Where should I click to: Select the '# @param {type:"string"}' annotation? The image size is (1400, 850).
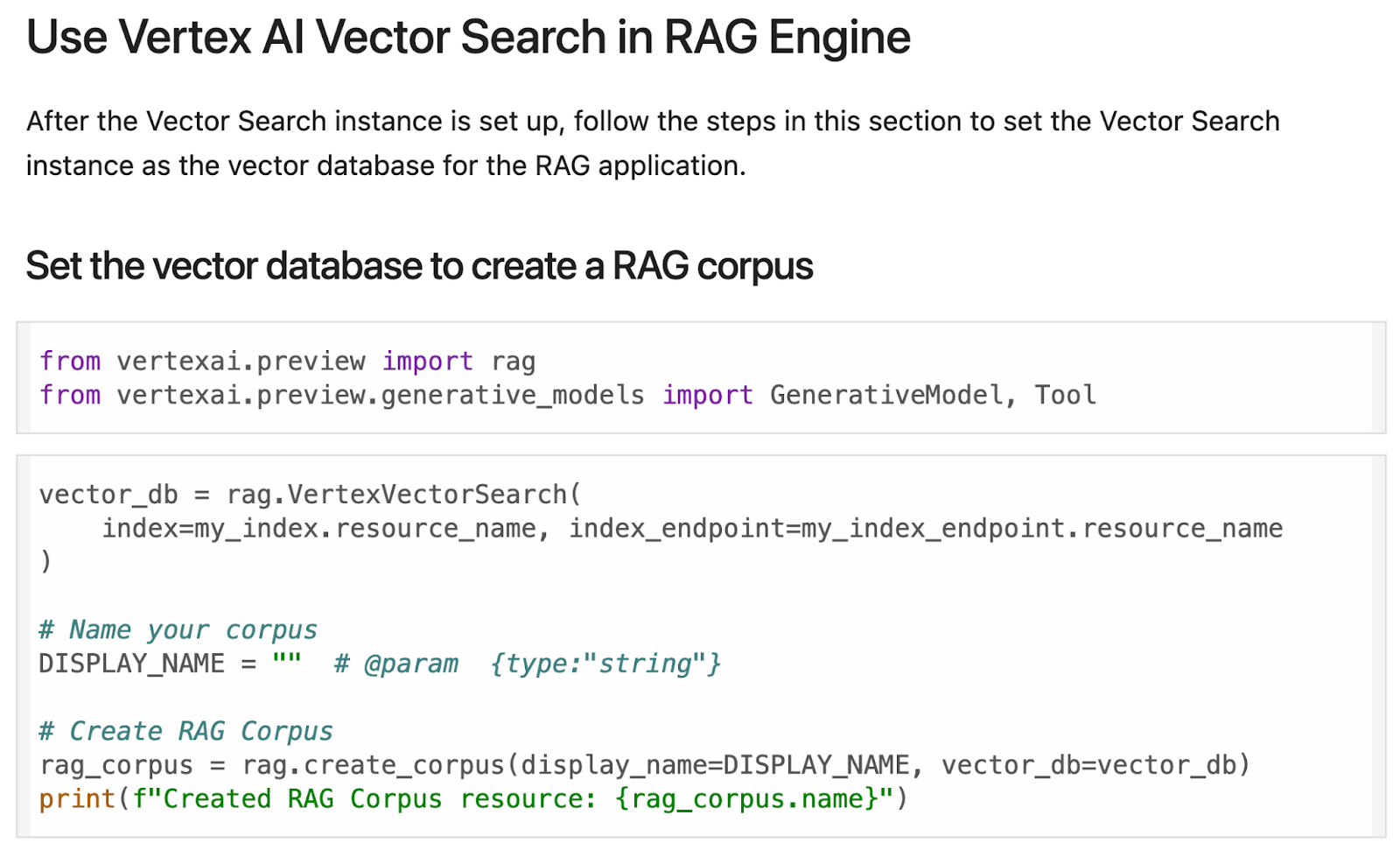(525, 663)
